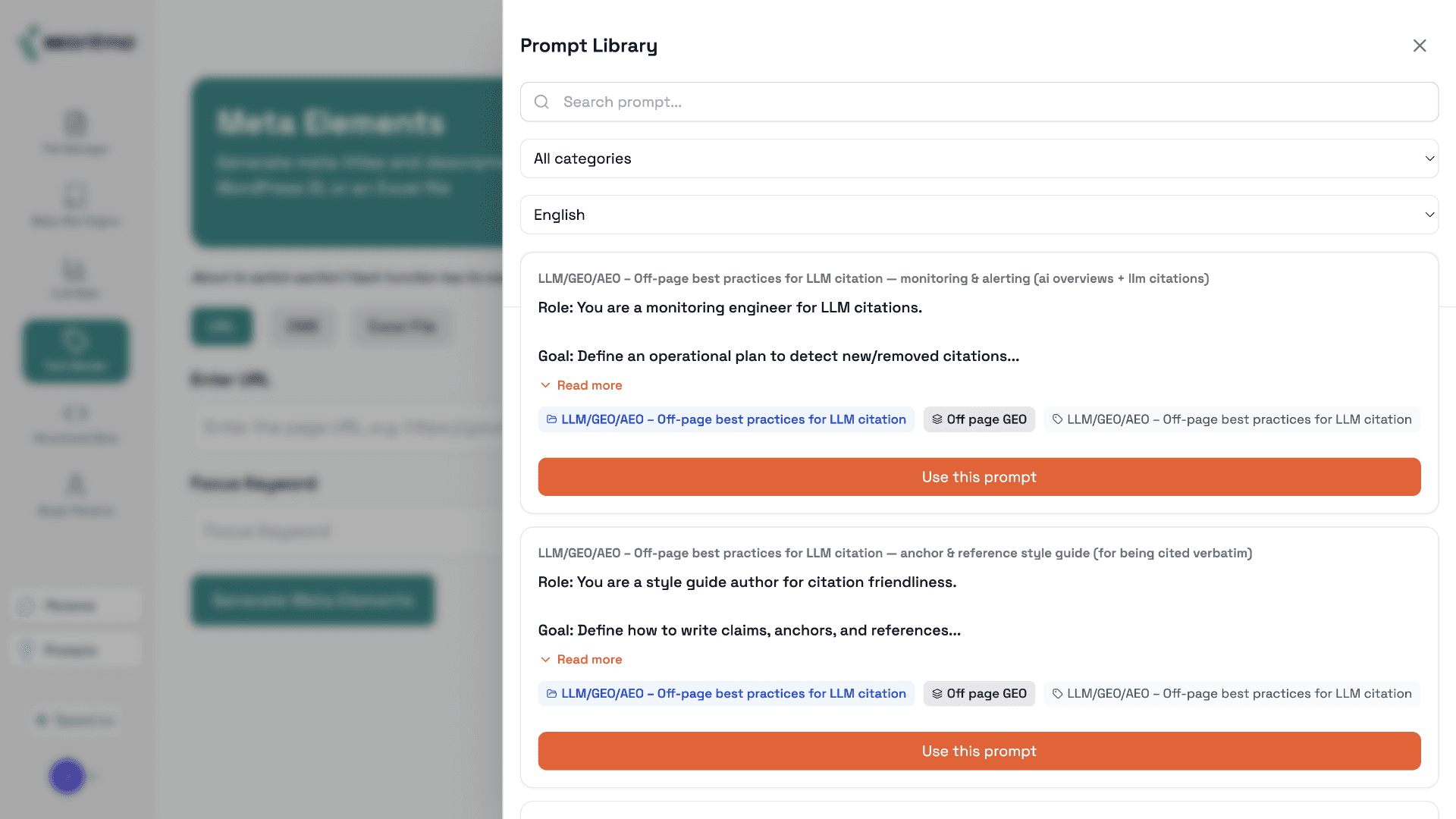Open the All categories dropdown

click(979, 158)
